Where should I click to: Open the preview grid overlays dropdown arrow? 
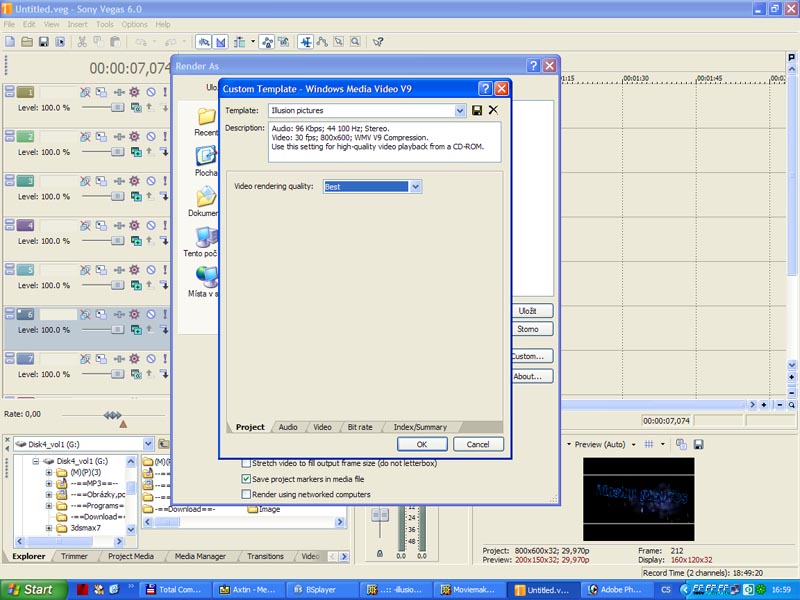tap(663, 444)
